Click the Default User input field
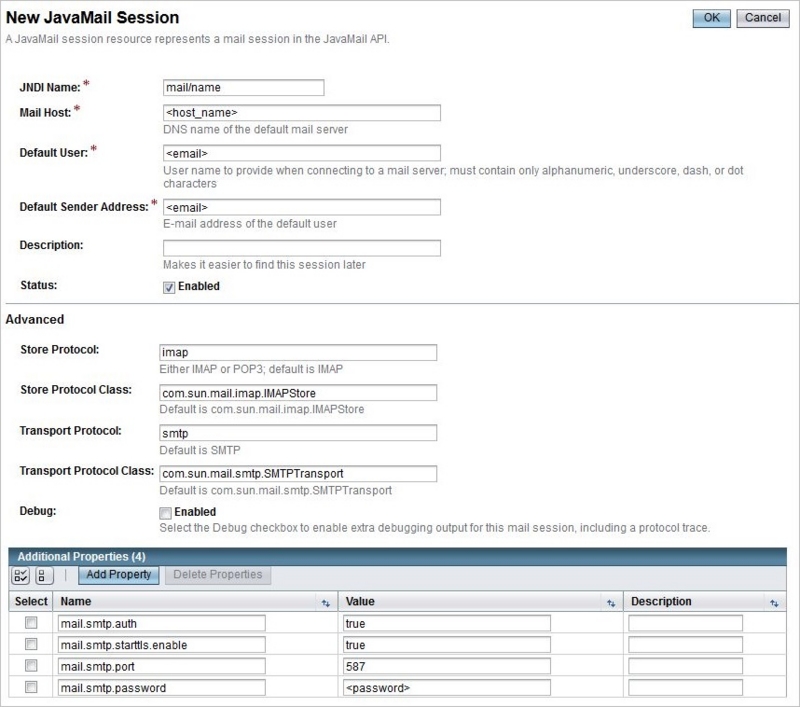This screenshot has height=707, width=800. click(302, 153)
